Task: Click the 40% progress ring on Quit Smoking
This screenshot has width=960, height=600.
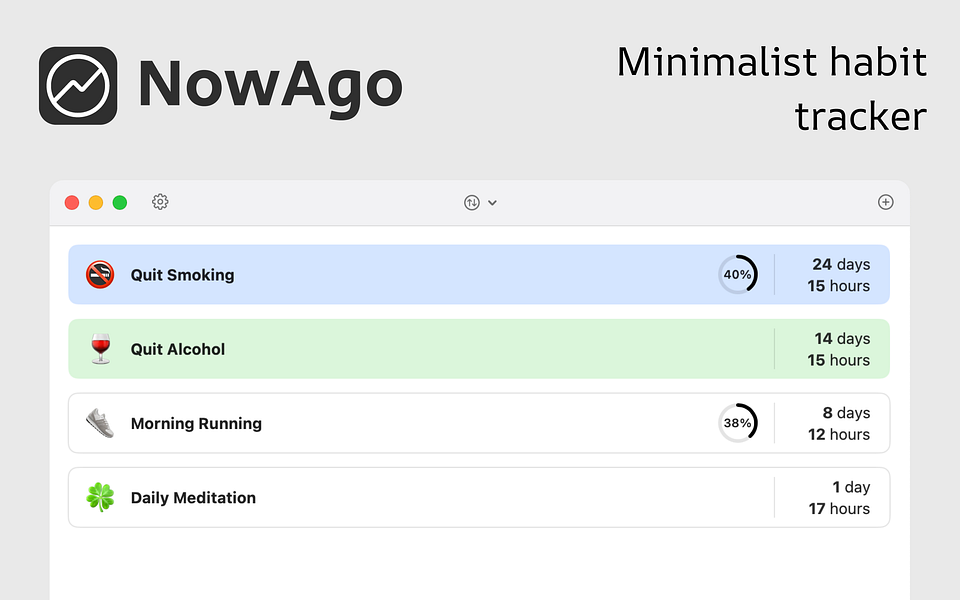Action: pos(738,274)
